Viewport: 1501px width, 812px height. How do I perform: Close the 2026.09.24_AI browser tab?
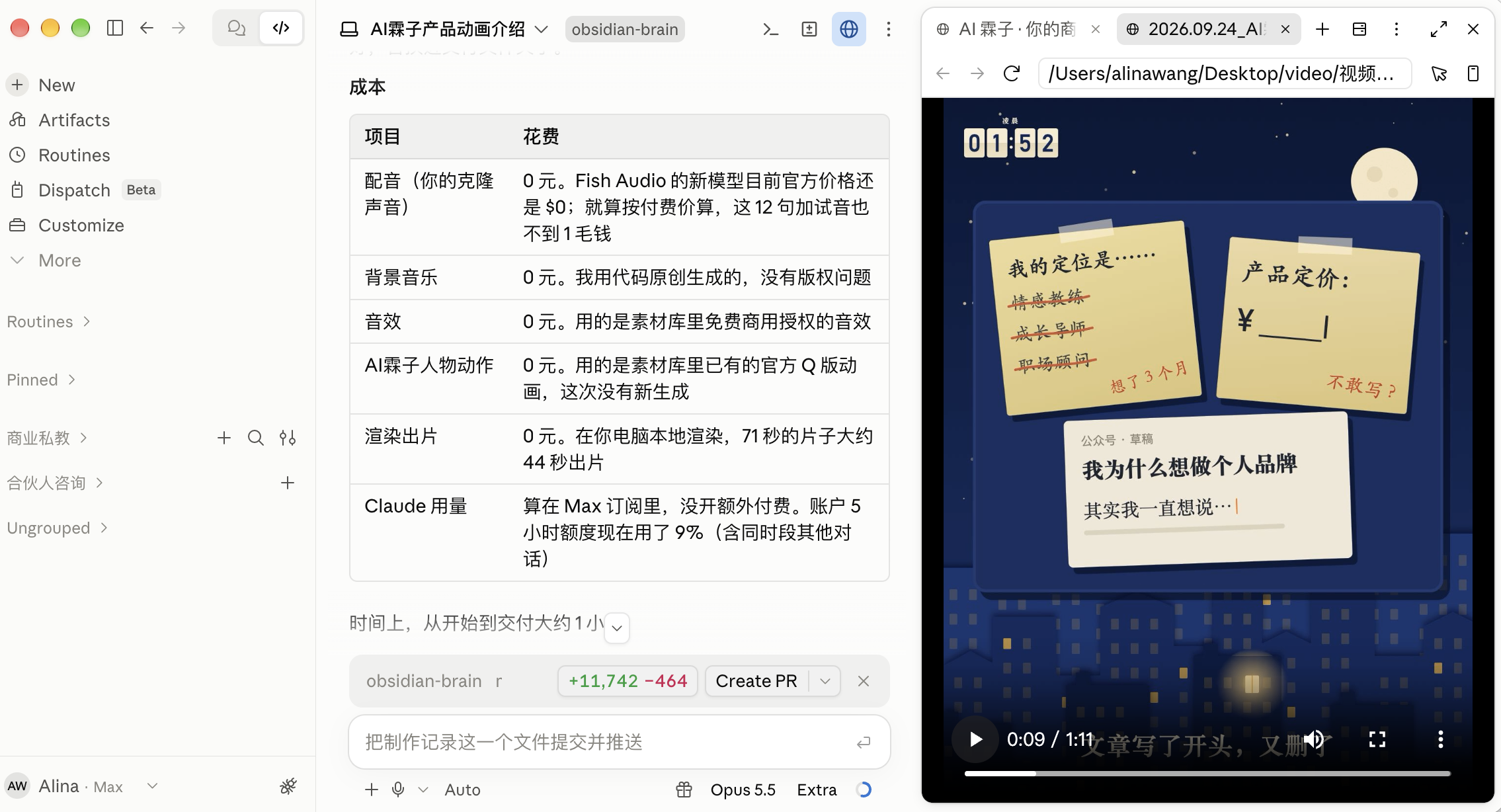[x=1285, y=29]
